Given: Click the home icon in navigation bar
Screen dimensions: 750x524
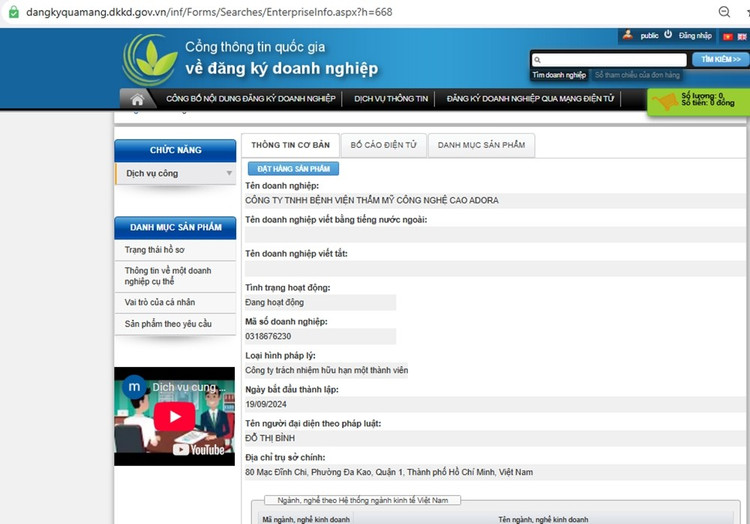Looking at the screenshot, I should (x=137, y=99).
